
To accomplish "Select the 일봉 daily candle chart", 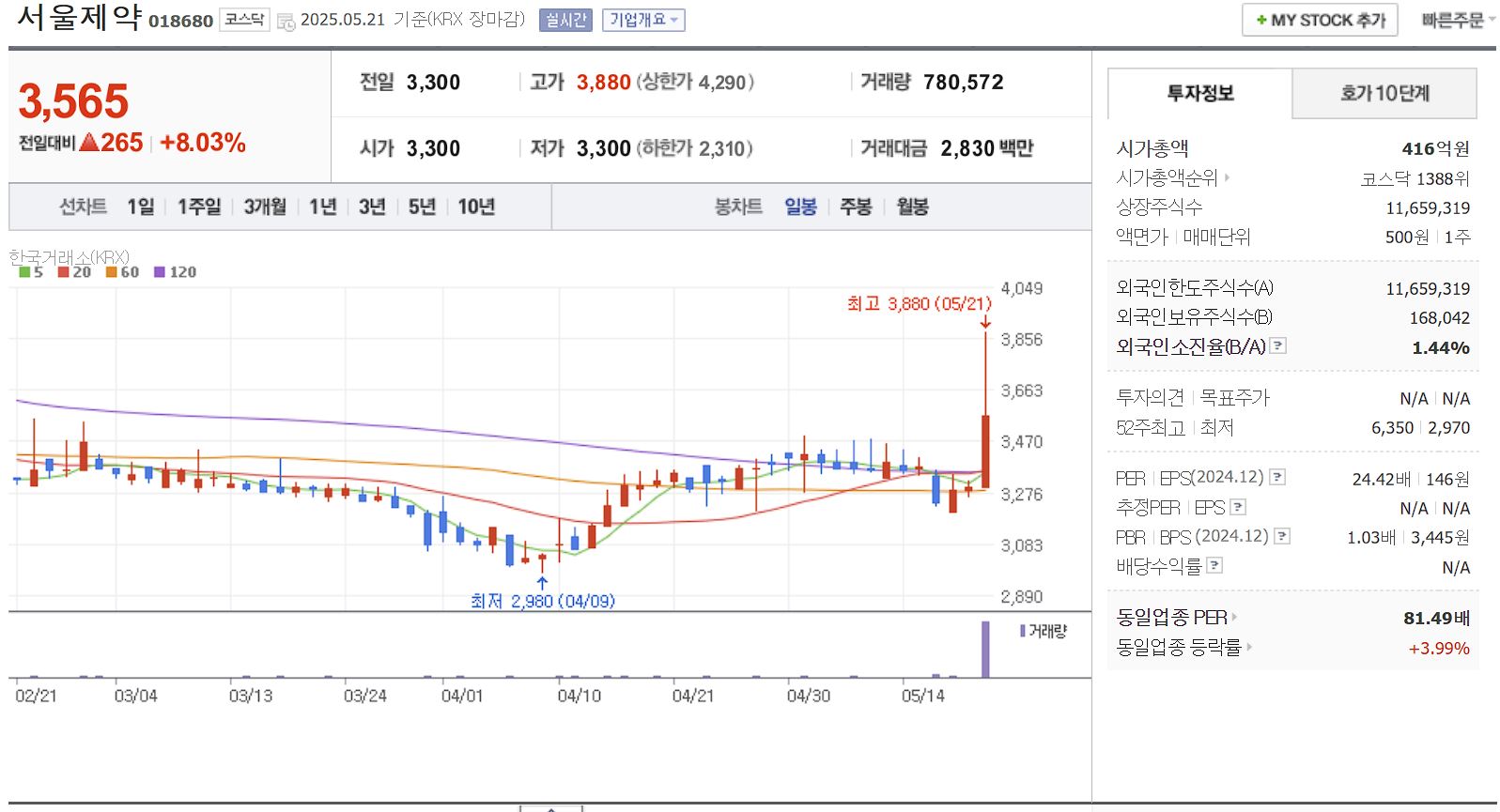I will [800, 207].
